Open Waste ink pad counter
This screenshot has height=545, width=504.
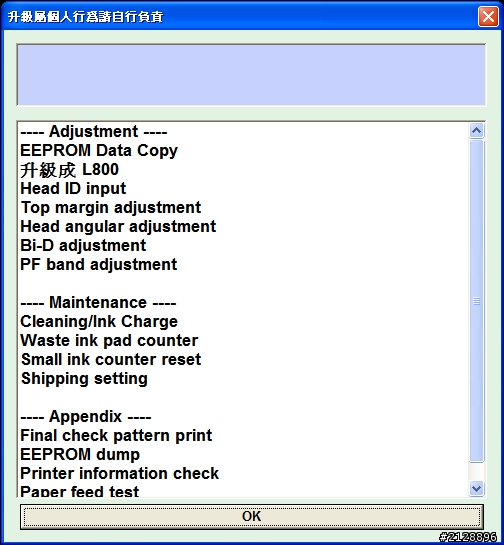[109, 341]
